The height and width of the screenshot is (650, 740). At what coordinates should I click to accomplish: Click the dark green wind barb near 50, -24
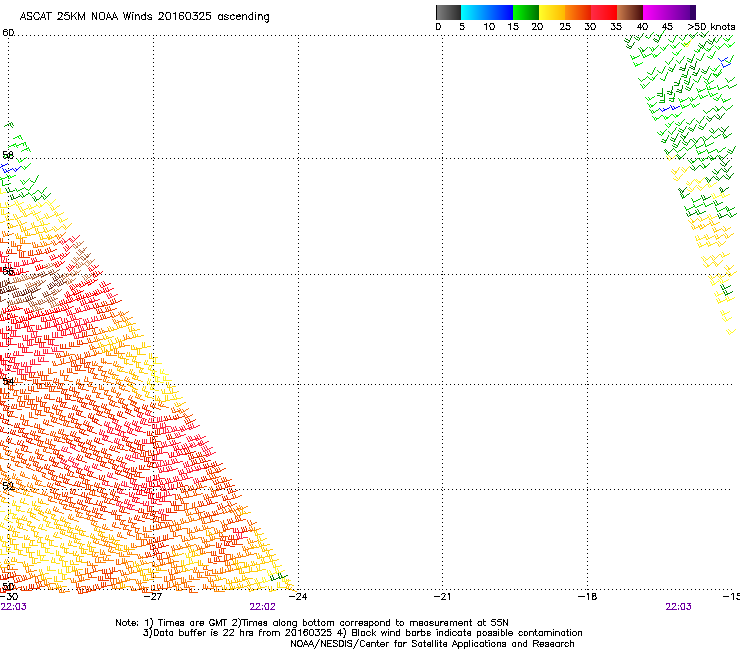point(278,576)
